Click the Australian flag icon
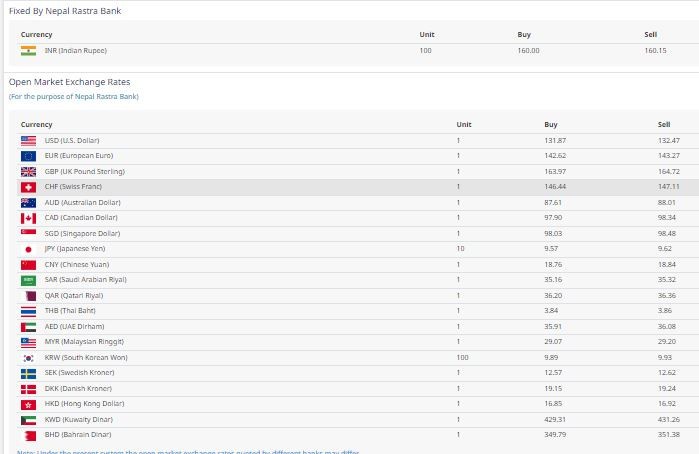Image resolution: width=699 pixels, height=454 pixels. point(28,203)
